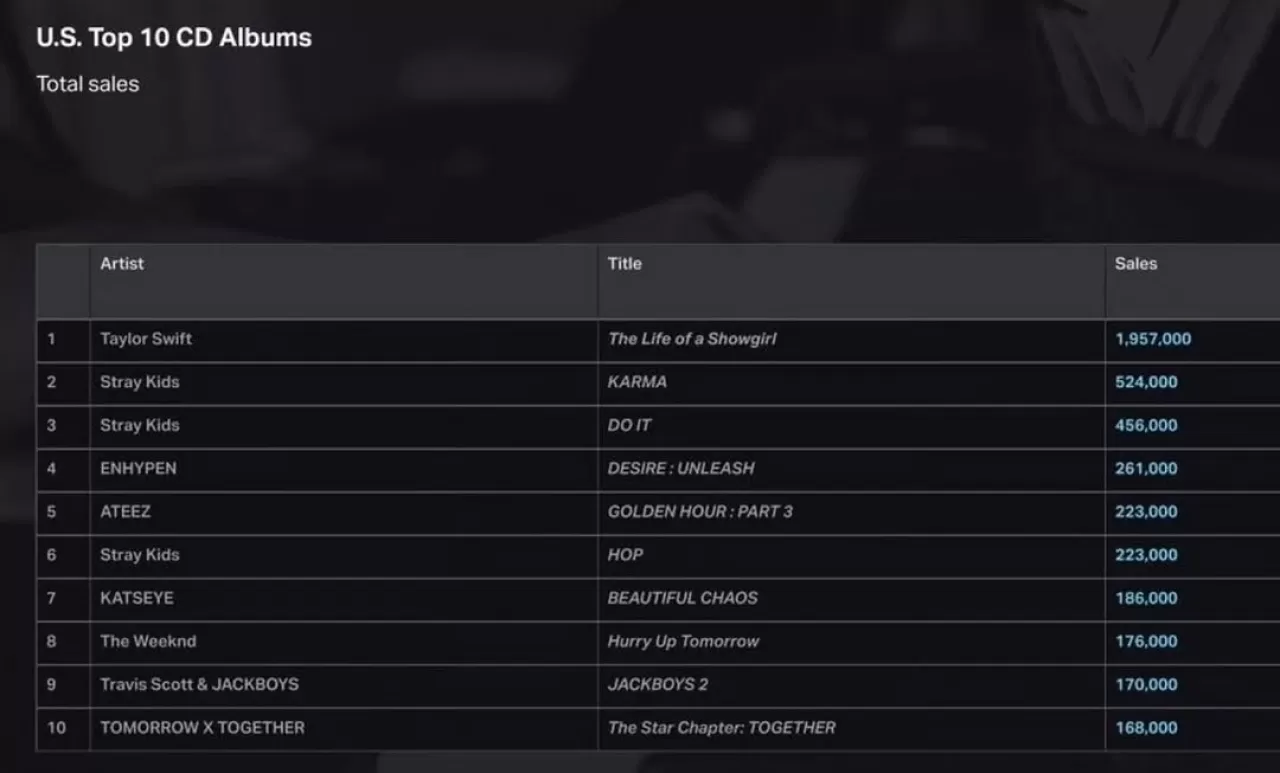Click the TOMORROW X TOGETHER artist cell
1280x773 pixels.
(202, 728)
